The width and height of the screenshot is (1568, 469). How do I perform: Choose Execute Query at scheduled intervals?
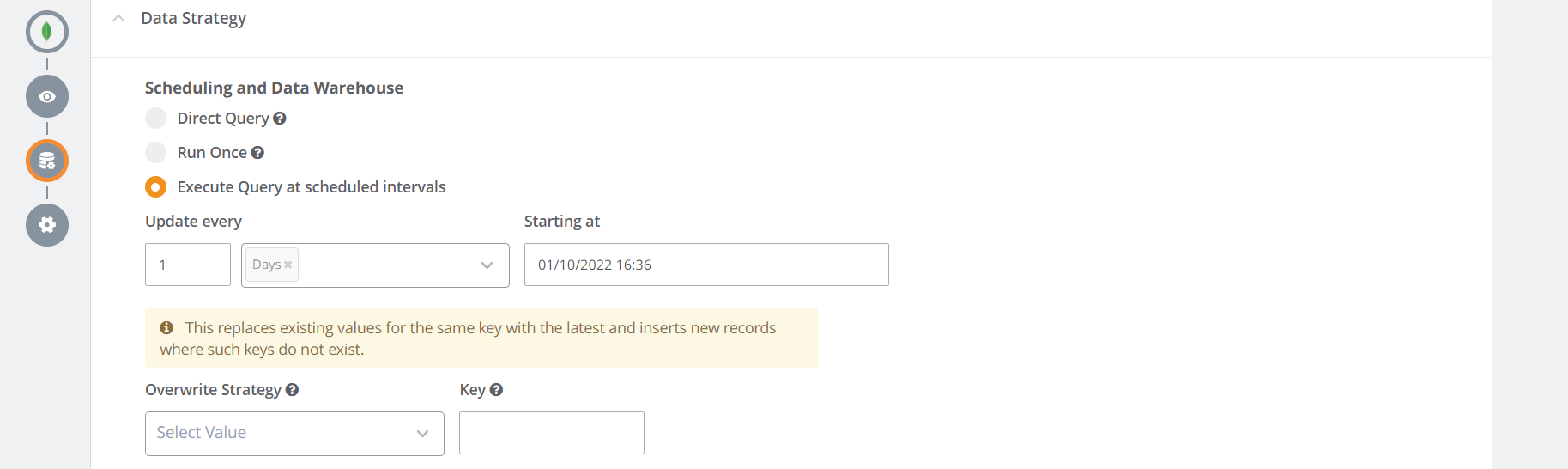click(156, 187)
